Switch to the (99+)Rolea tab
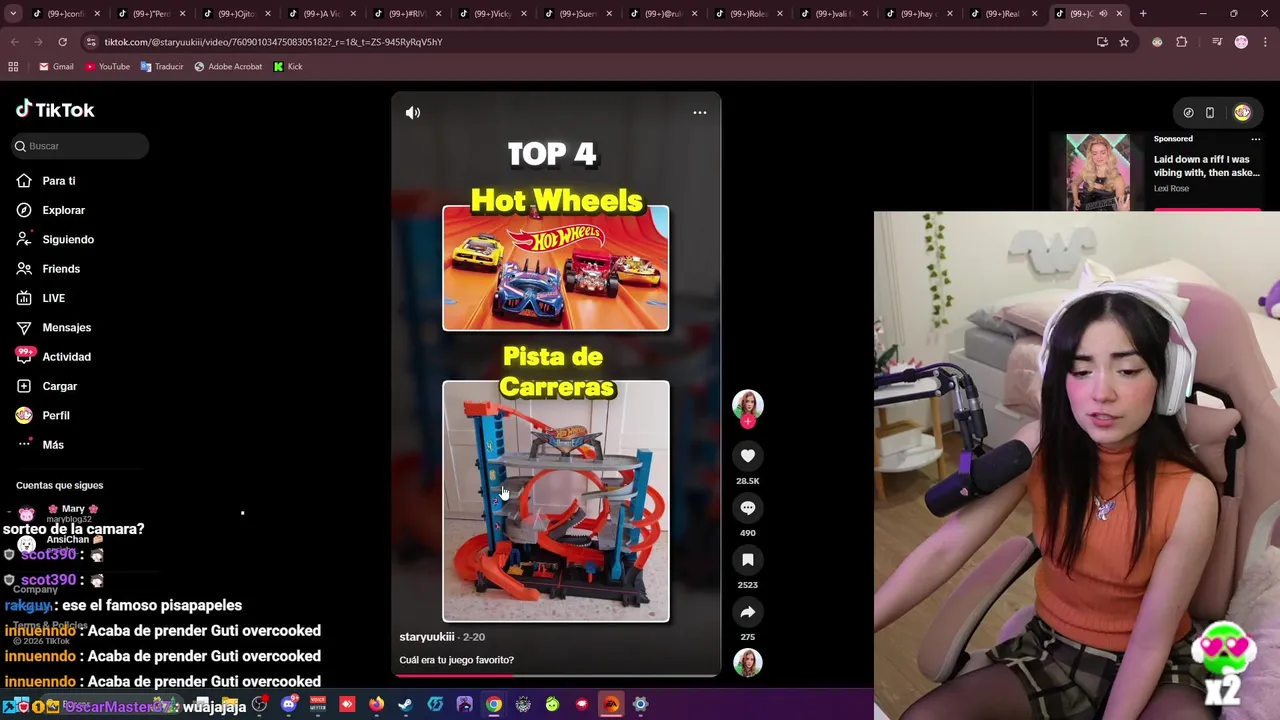Image resolution: width=1280 pixels, height=720 pixels. tap(749, 14)
